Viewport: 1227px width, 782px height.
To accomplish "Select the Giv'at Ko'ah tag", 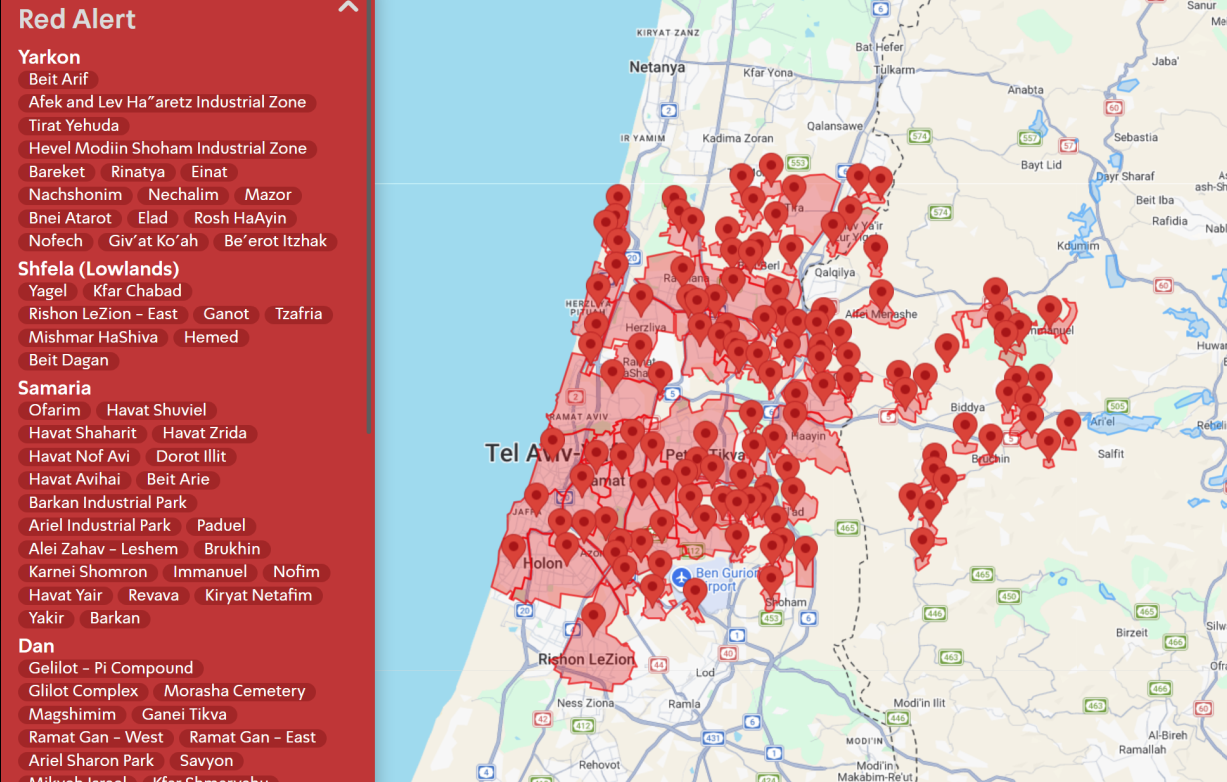I will (153, 241).
